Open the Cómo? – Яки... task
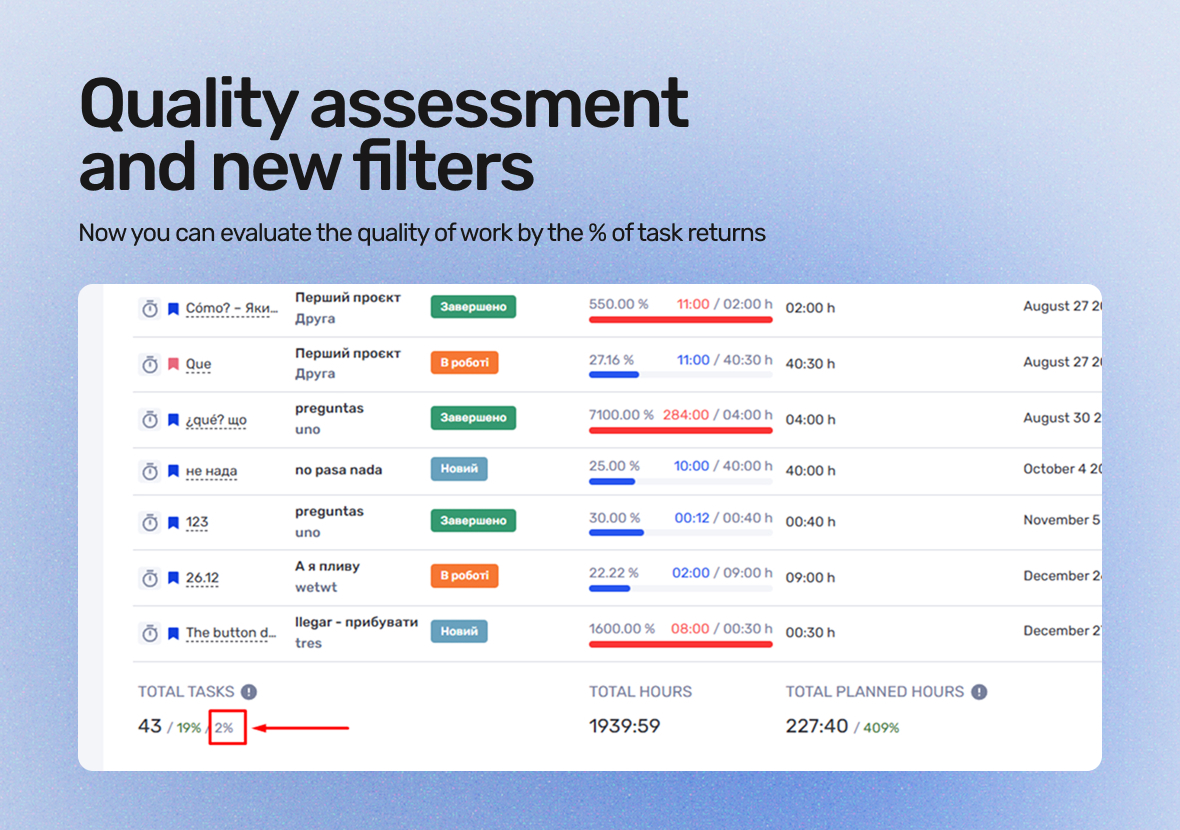The height and width of the screenshot is (830, 1180). point(232,309)
